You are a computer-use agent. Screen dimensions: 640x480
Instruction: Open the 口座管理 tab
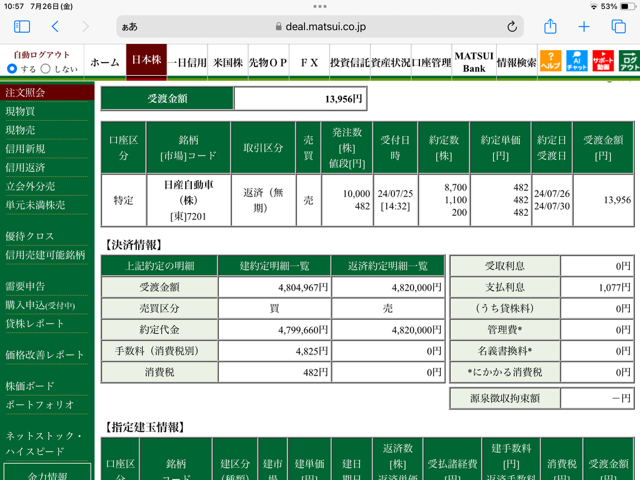tap(431, 62)
